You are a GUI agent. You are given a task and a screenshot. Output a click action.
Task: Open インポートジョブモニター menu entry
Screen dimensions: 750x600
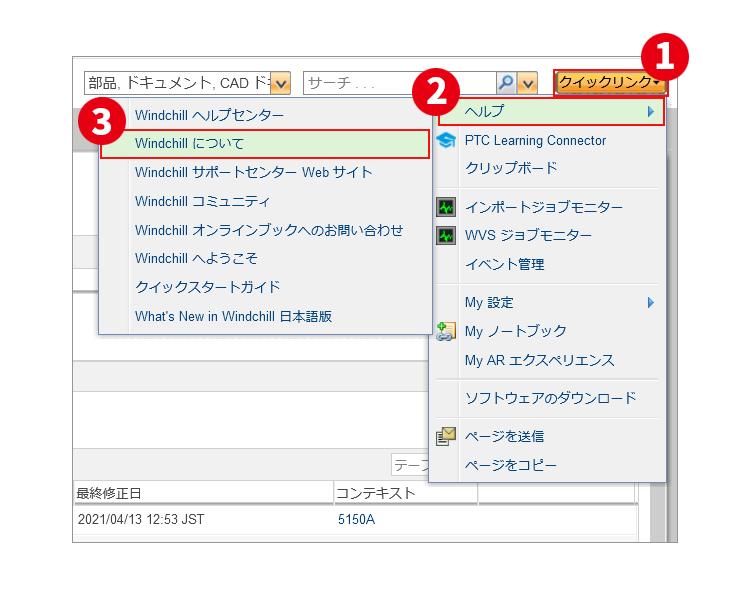point(544,207)
